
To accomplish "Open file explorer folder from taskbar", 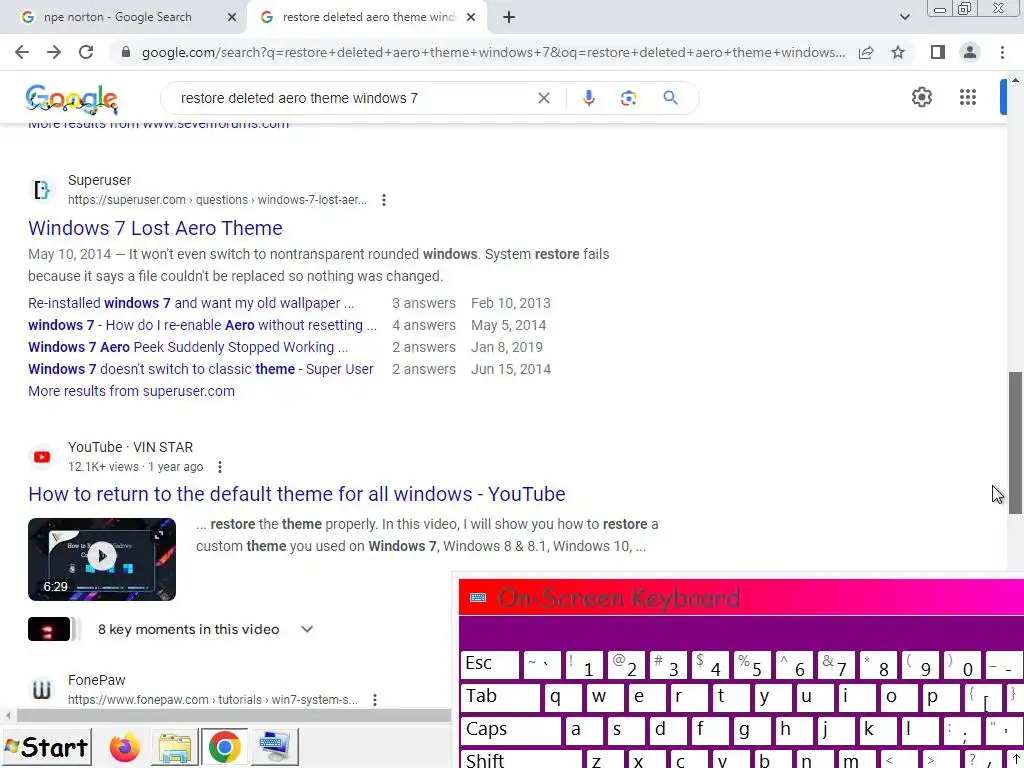I will pyautogui.click(x=174, y=747).
